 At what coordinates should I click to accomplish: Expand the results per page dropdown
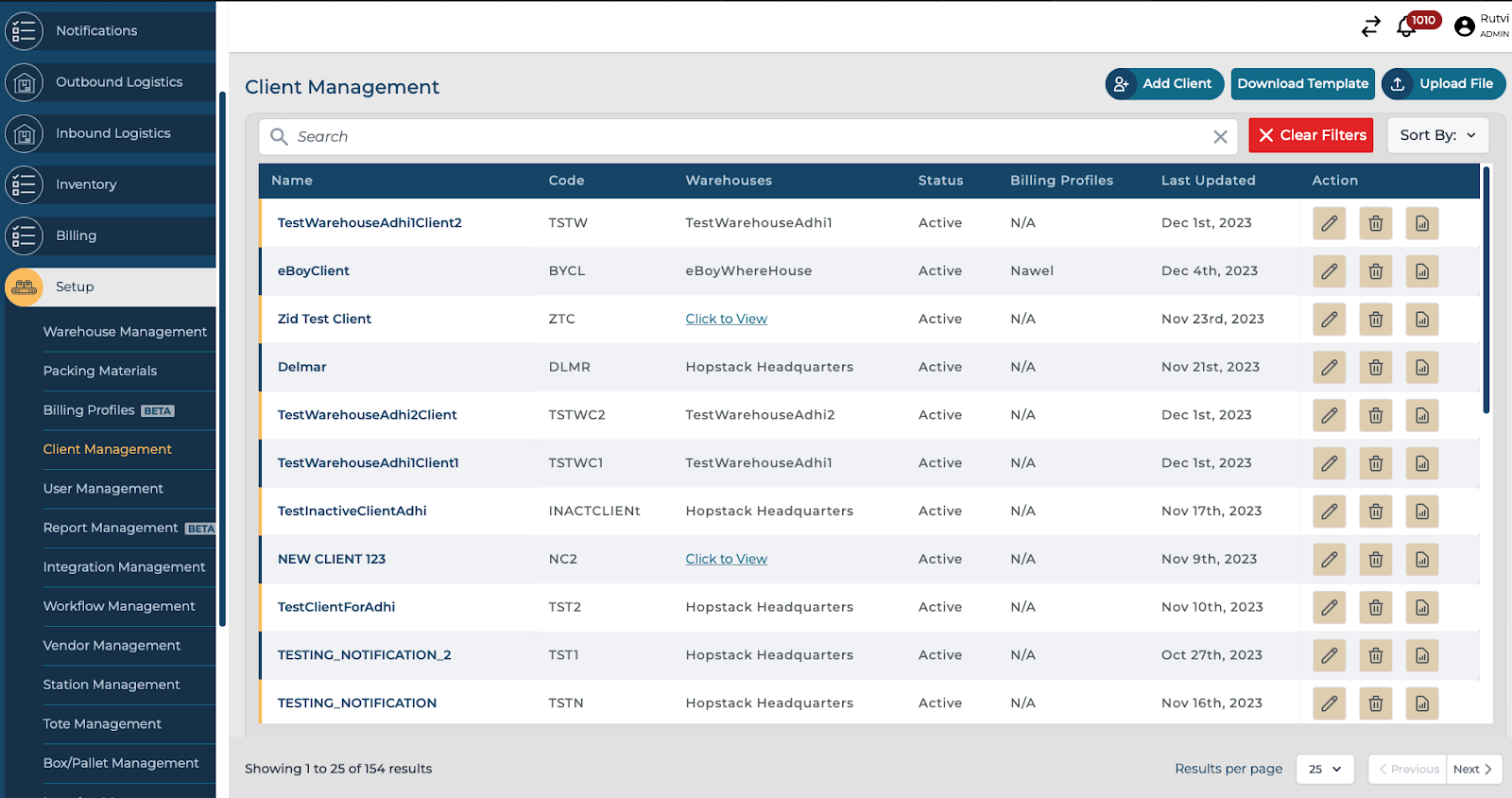[x=1325, y=769]
